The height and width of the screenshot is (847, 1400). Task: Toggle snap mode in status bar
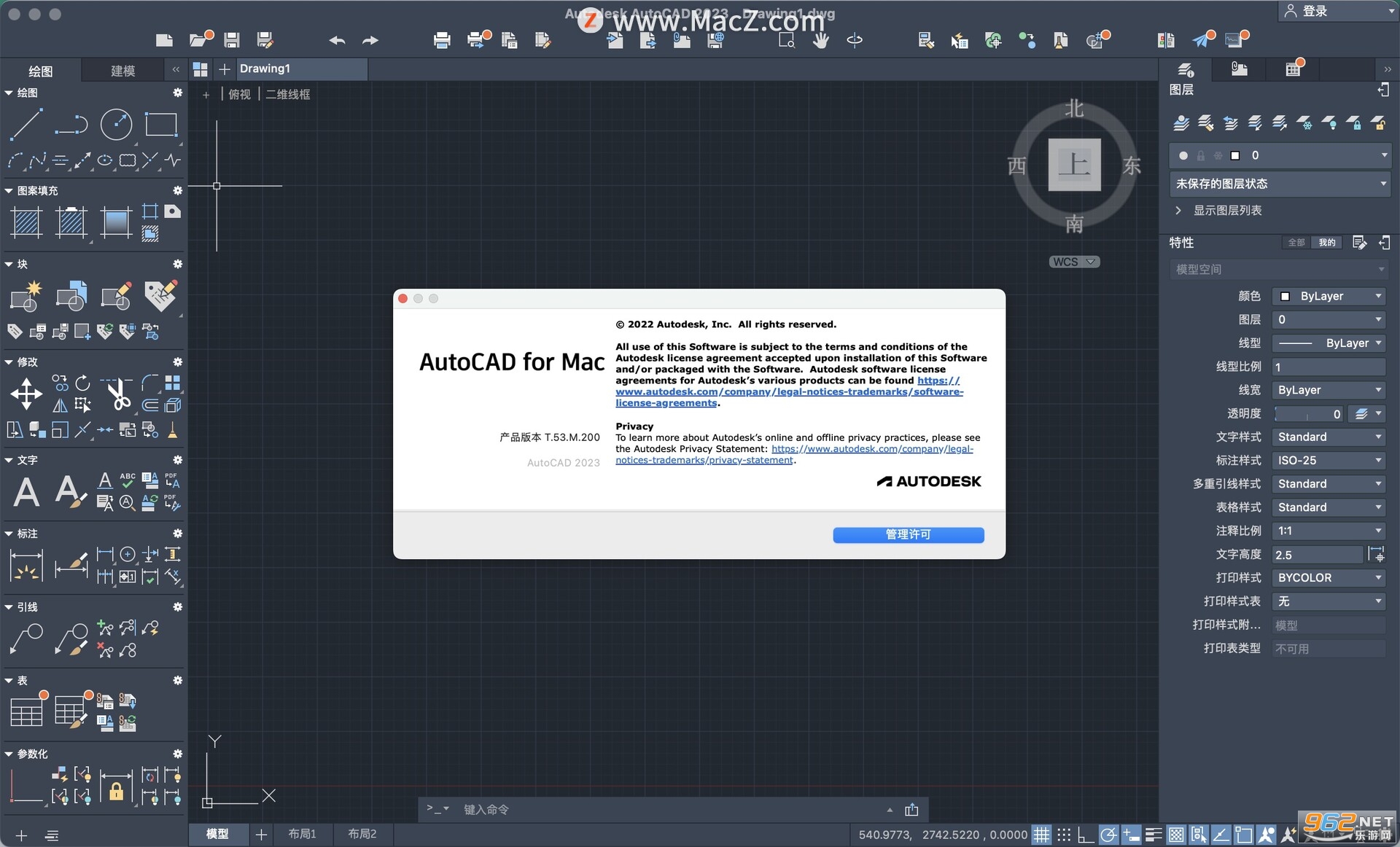1064,835
